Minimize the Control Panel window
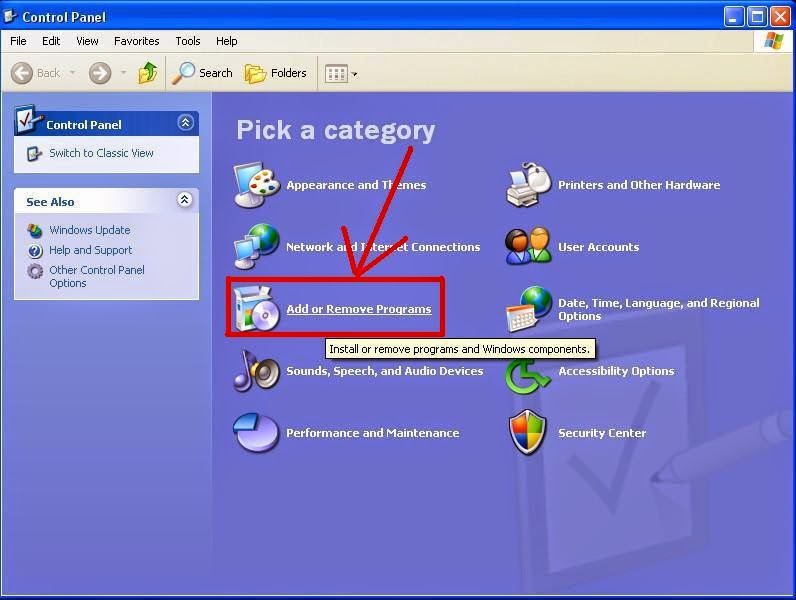 pyautogui.click(x=733, y=17)
